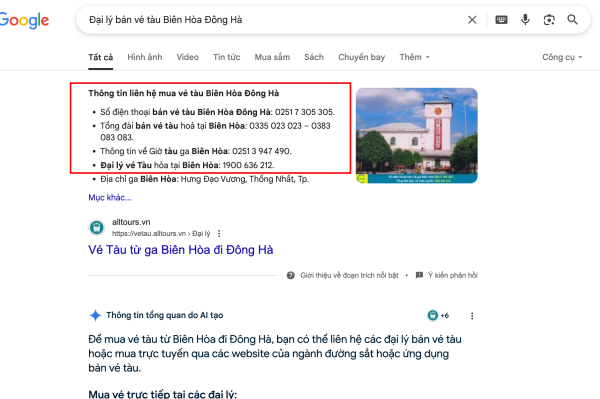Expand the Thêm dropdown

tap(414, 57)
